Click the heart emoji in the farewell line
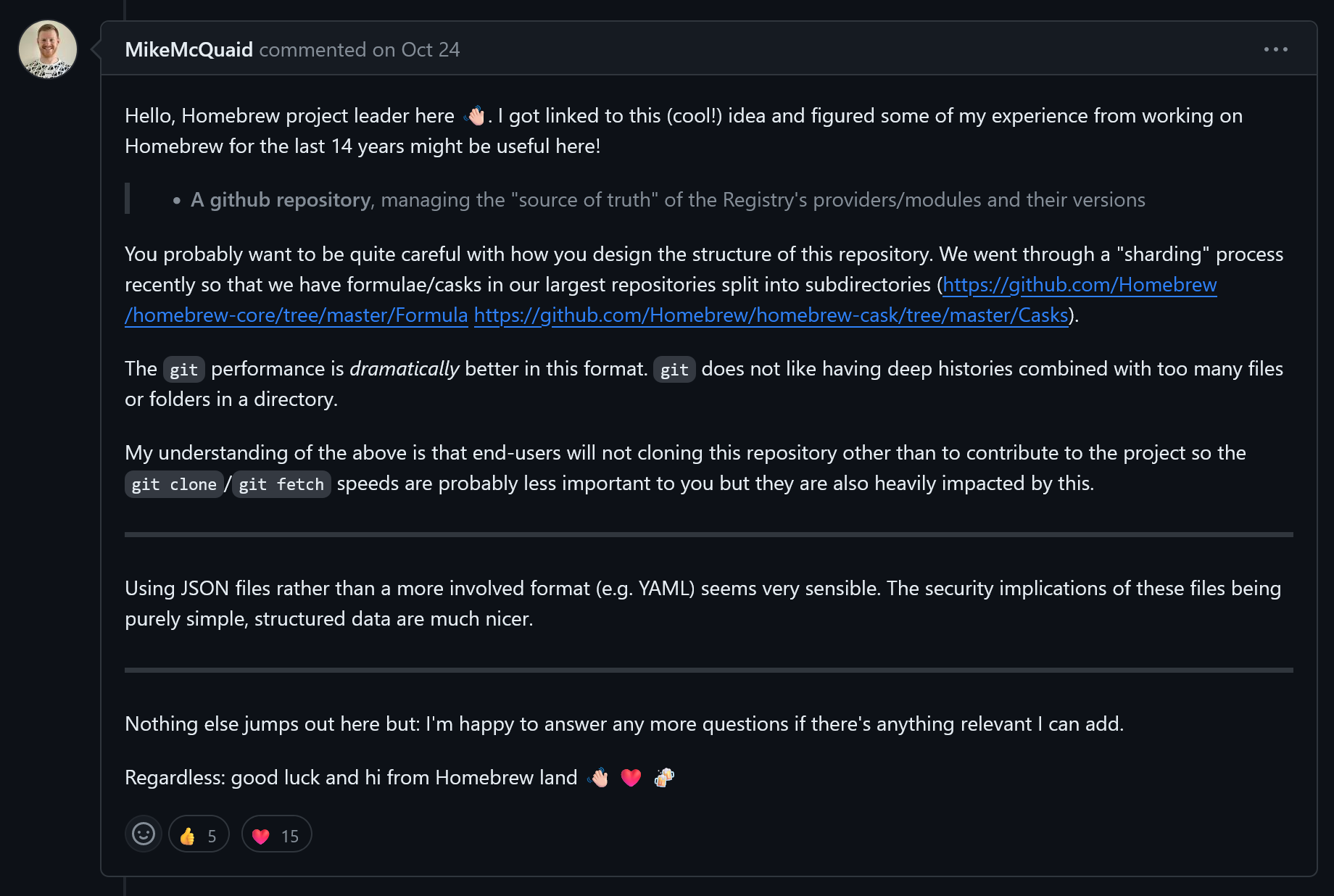 pyautogui.click(x=630, y=776)
